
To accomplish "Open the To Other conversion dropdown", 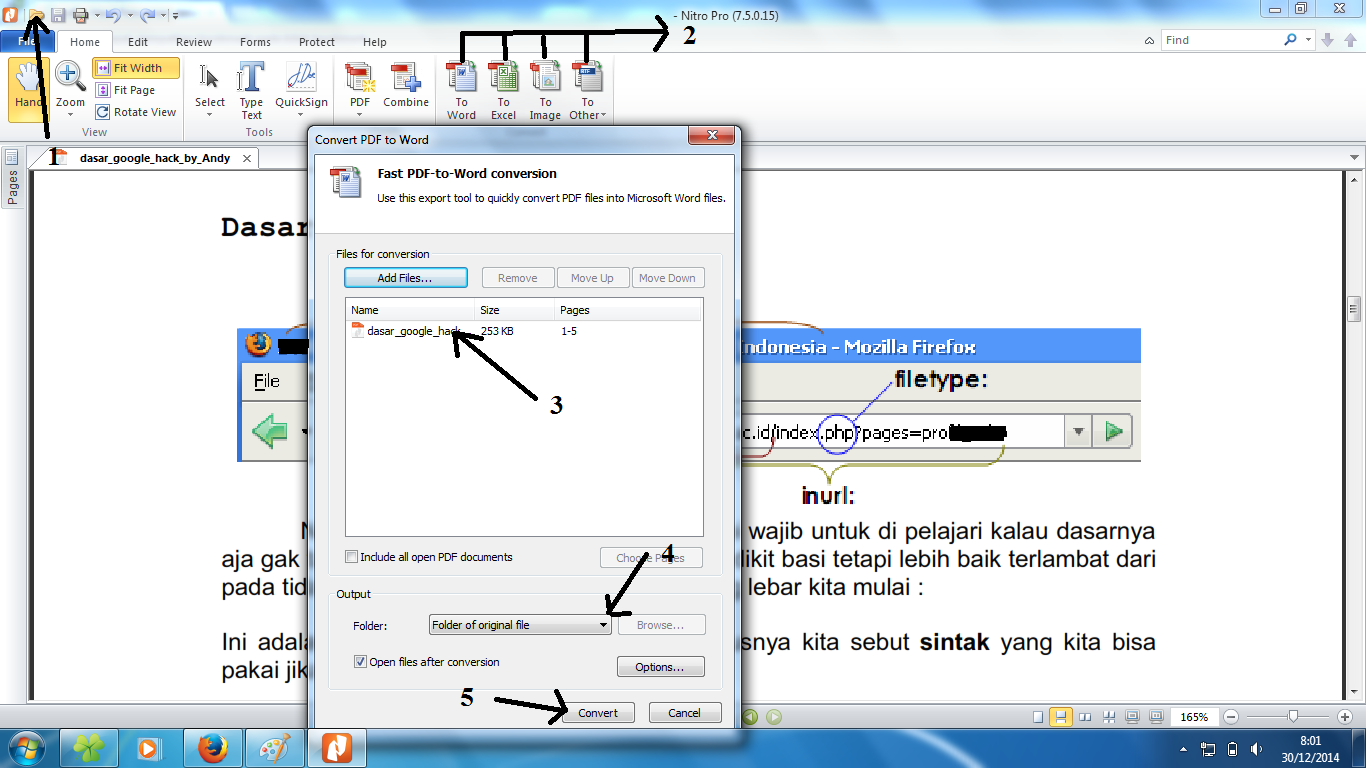I will point(587,90).
